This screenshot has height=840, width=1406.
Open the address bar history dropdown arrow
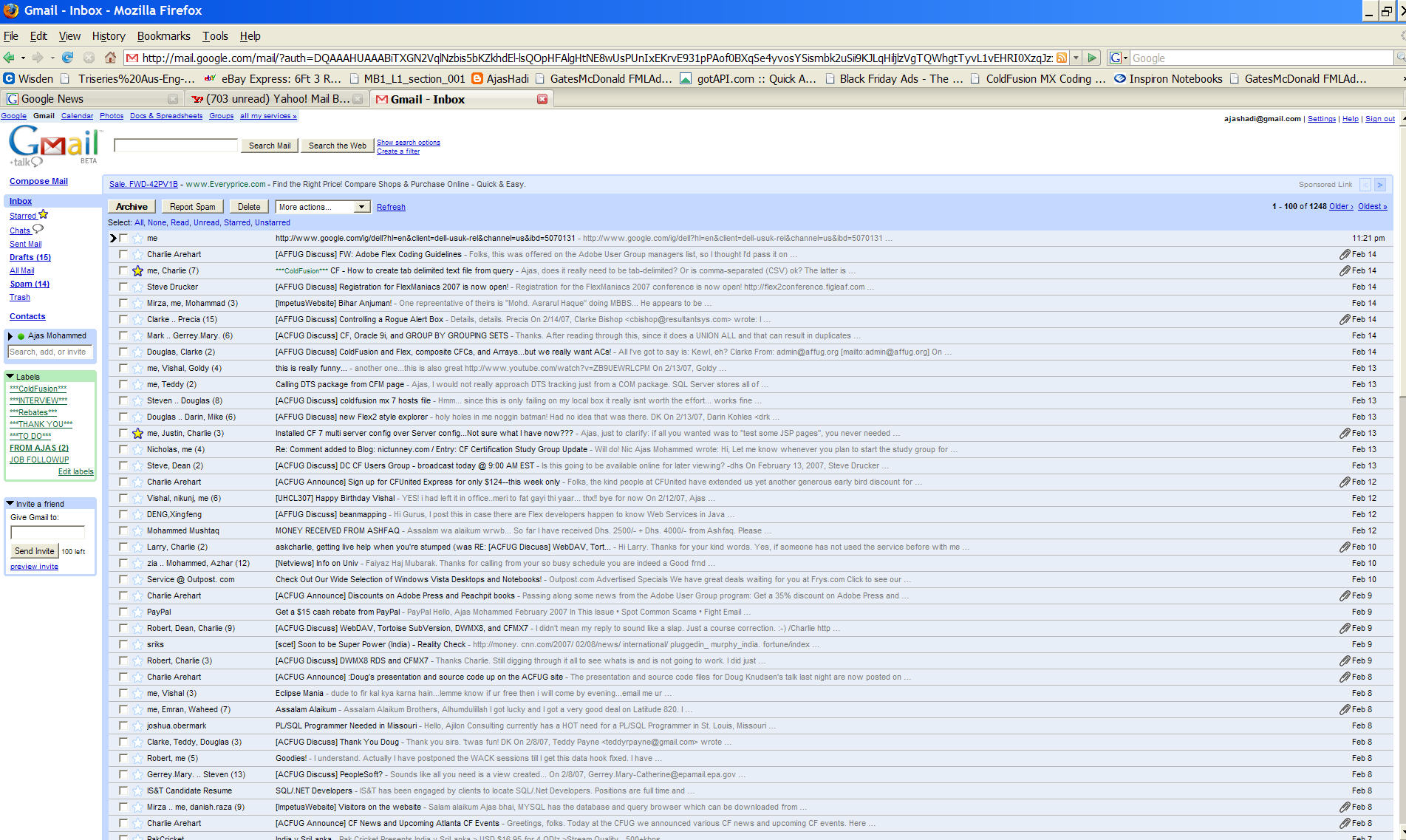pyautogui.click(x=1076, y=58)
